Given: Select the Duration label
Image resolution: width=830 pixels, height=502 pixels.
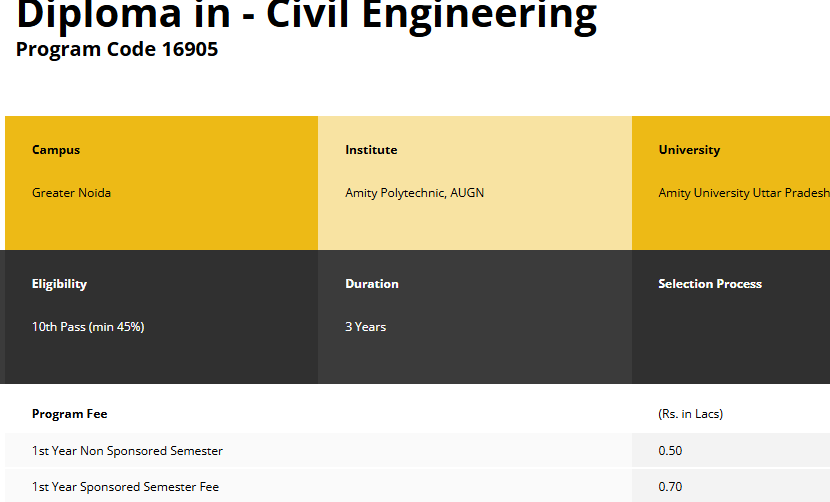Looking at the screenshot, I should pos(372,284).
